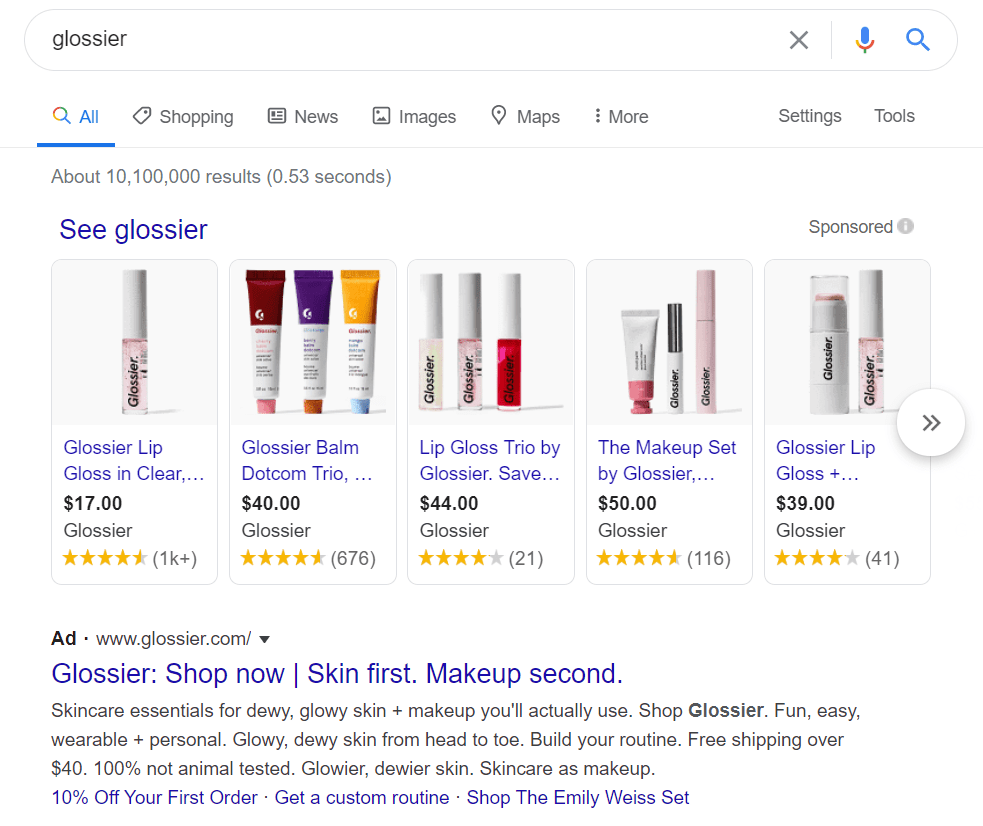Expand the ad URL dropdown arrow
Screen dimensions: 983x826
(265, 640)
